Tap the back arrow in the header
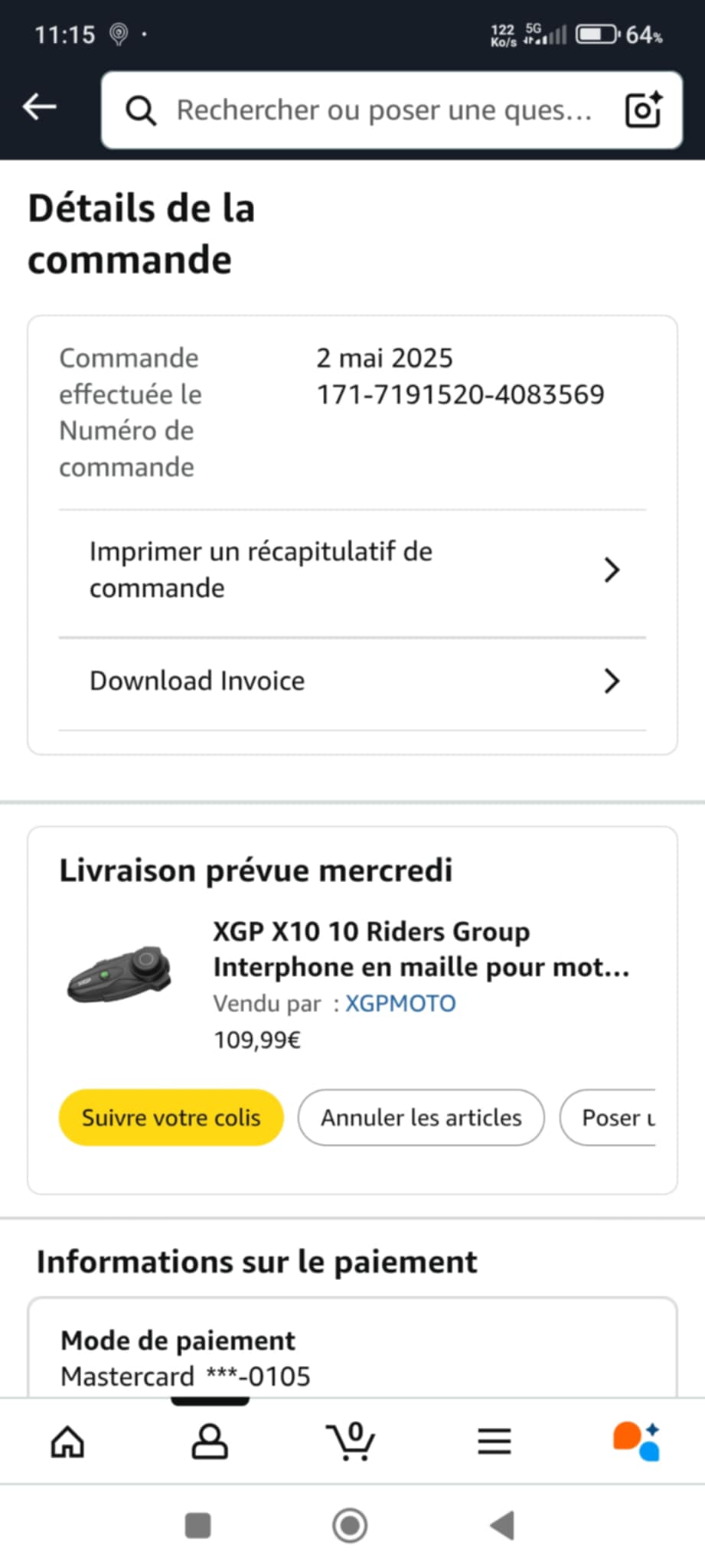This screenshot has width=705, height=1568. (x=40, y=107)
